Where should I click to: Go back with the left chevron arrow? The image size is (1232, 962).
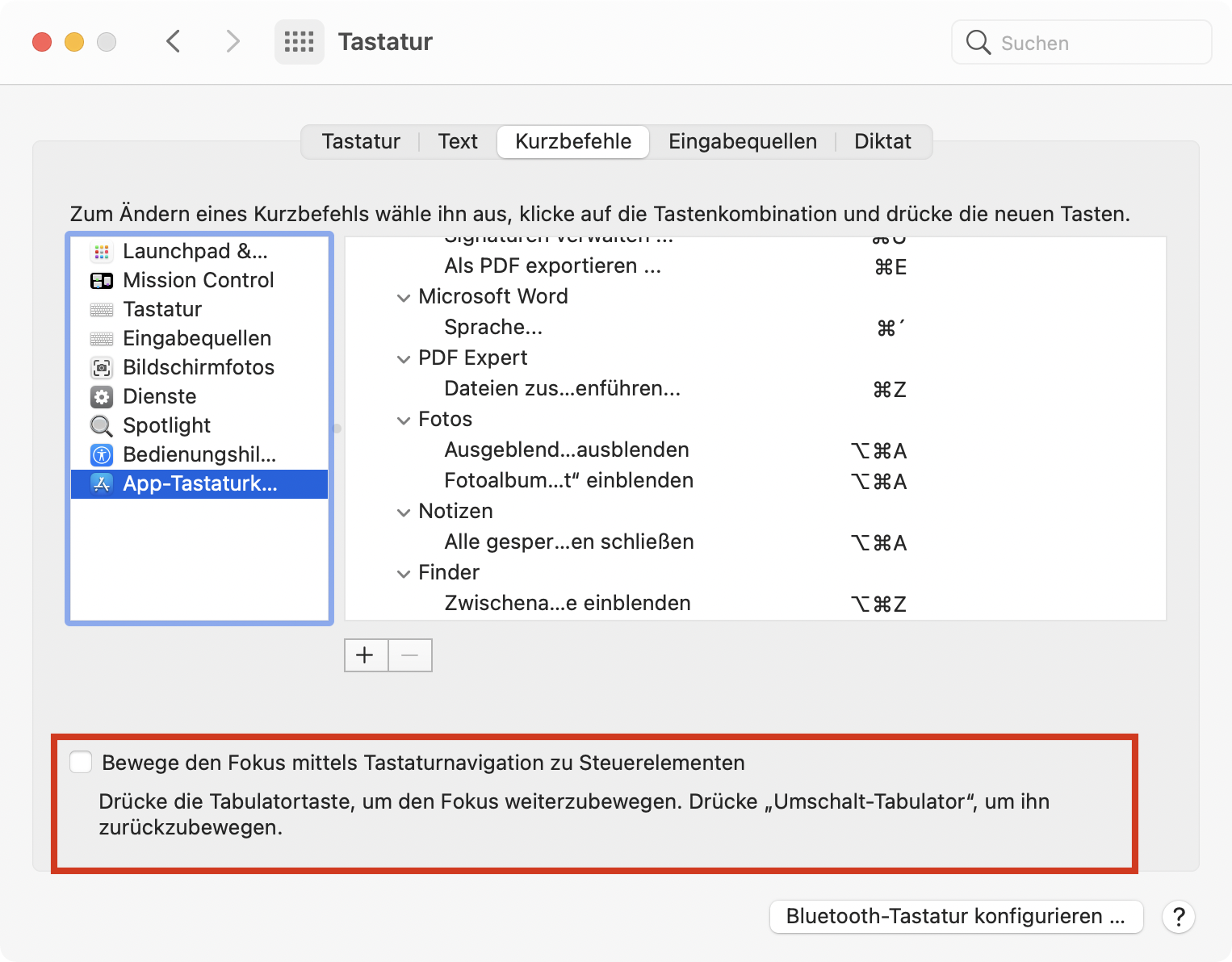click(x=173, y=41)
